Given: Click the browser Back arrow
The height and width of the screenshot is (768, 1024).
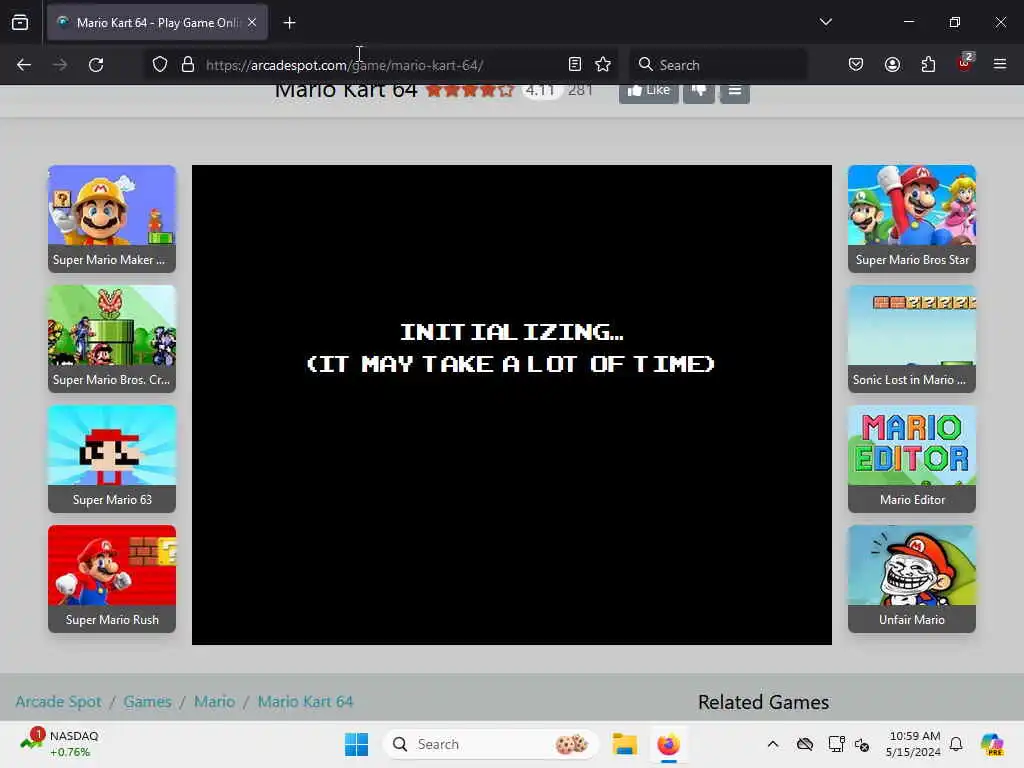Looking at the screenshot, I should click(24, 65).
